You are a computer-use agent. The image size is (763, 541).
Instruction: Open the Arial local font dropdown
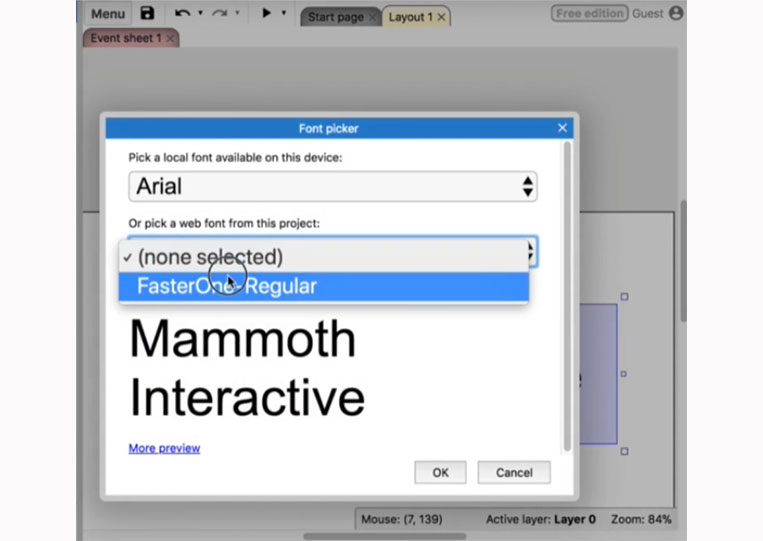333,186
